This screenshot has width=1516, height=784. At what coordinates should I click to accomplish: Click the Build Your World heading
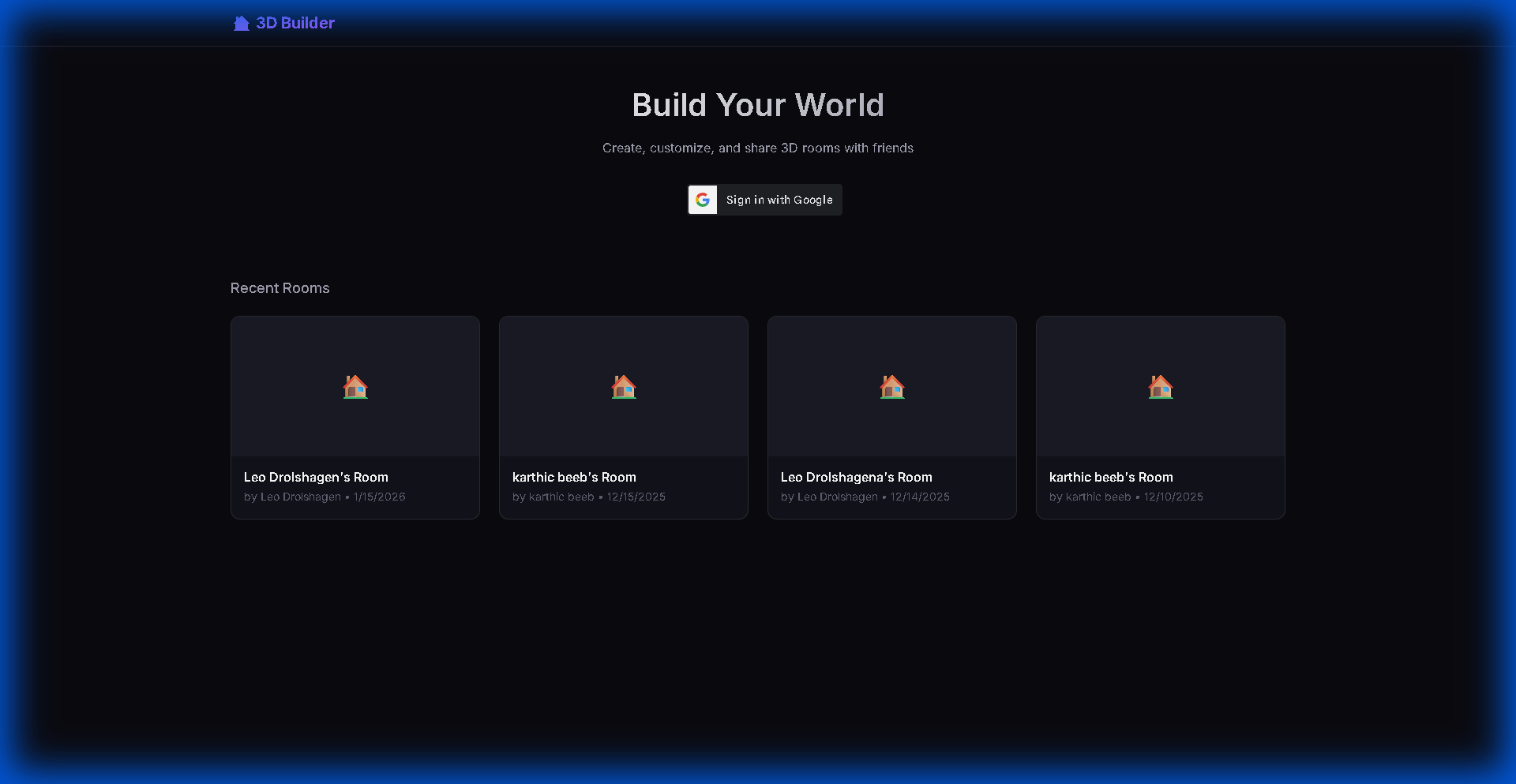click(757, 104)
